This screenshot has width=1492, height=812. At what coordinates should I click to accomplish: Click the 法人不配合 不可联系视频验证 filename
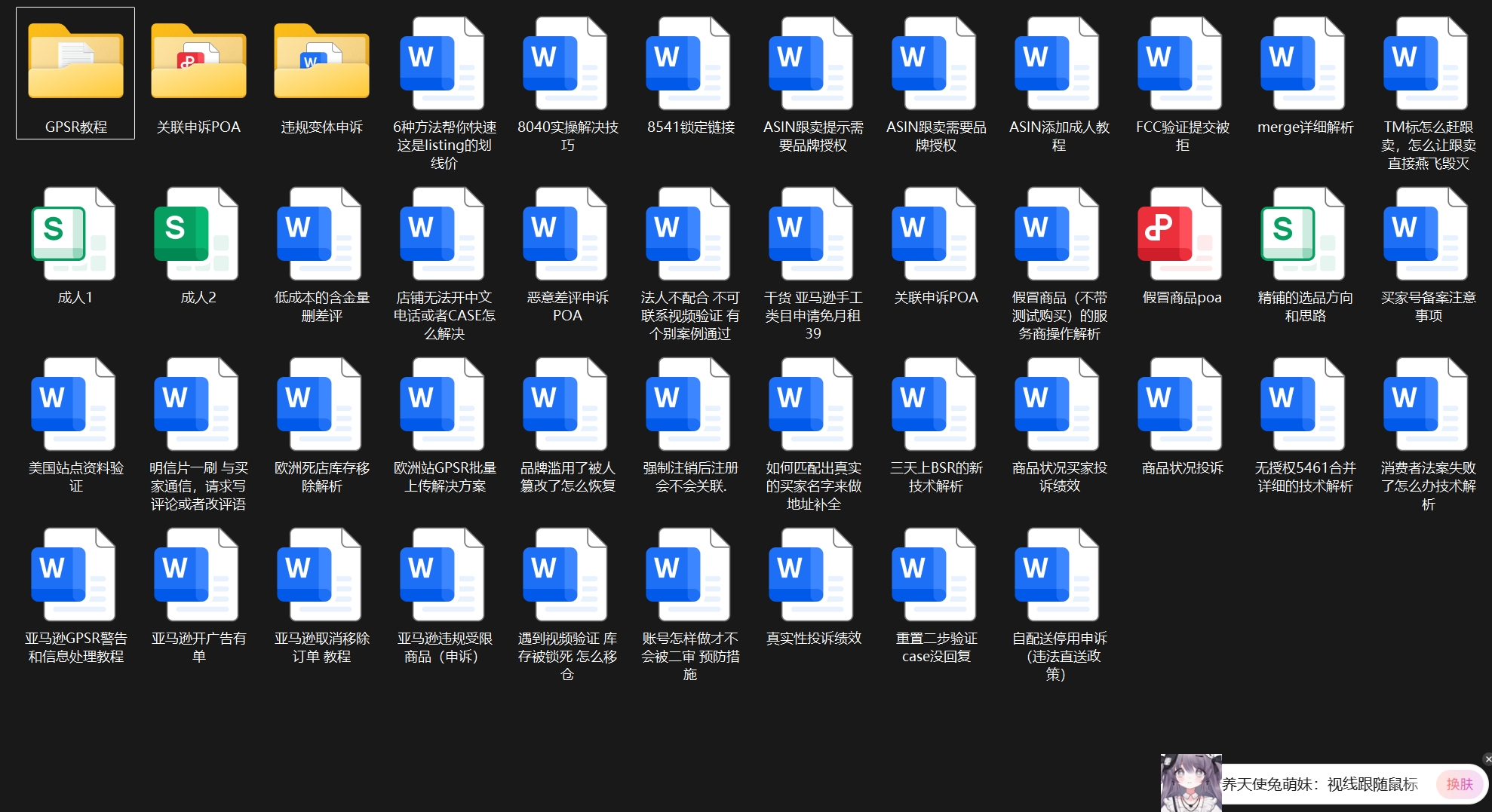690,315
